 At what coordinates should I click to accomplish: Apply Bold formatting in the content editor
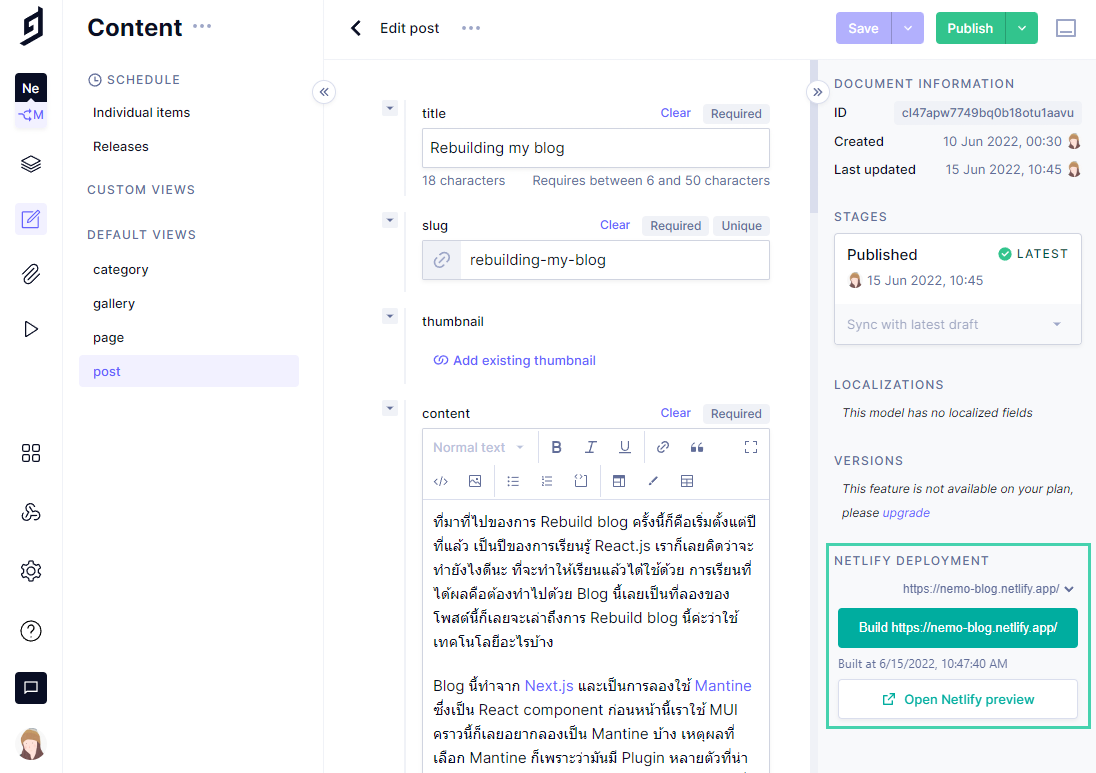[556, 446]
